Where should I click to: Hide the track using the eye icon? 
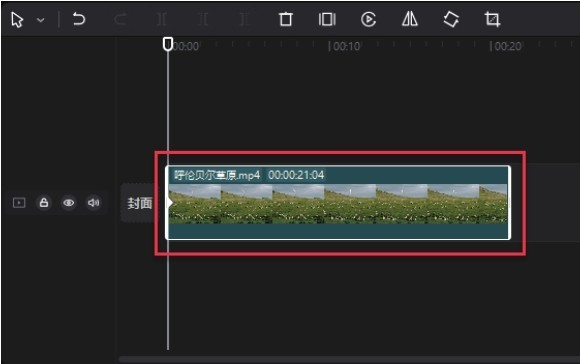[69, 203]
